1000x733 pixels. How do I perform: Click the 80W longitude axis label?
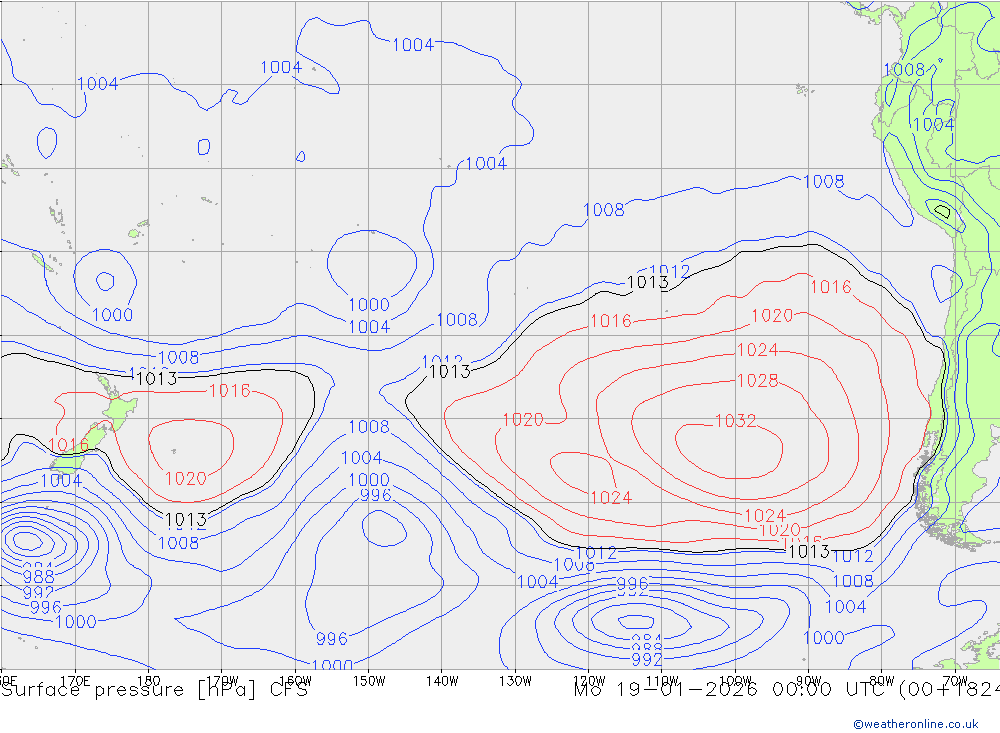pyautogui.click(x=882, y=681)
